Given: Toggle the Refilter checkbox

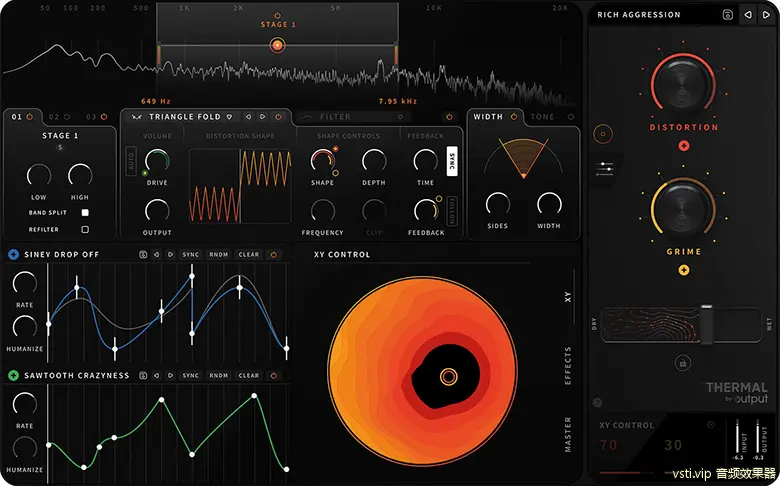Looking at the screenshot, I should point(85,229).
